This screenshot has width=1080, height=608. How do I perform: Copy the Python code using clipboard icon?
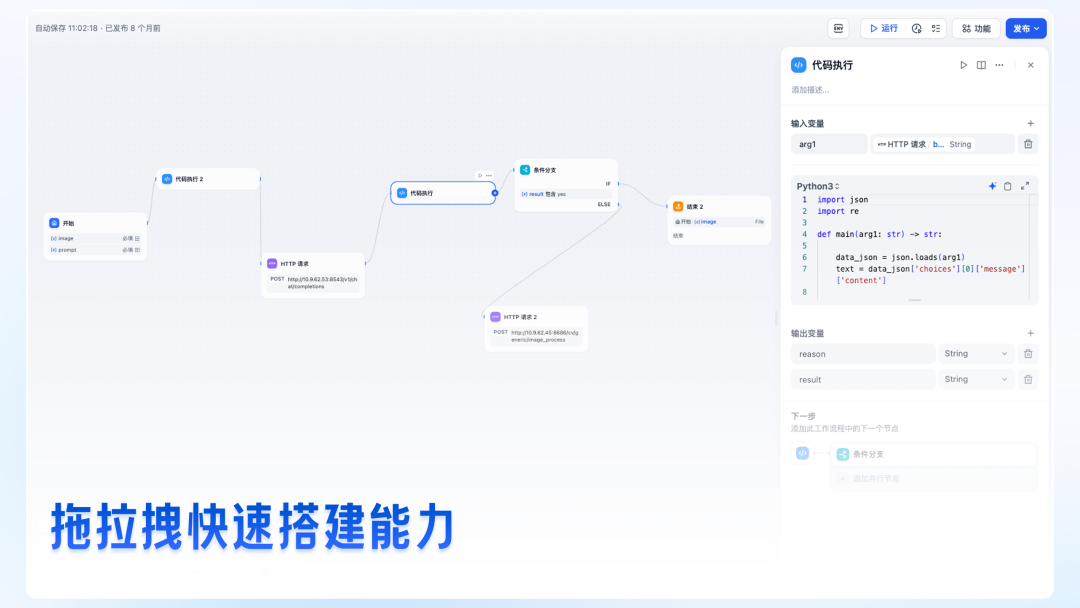pyautogui.click(x=1008, y=186)
